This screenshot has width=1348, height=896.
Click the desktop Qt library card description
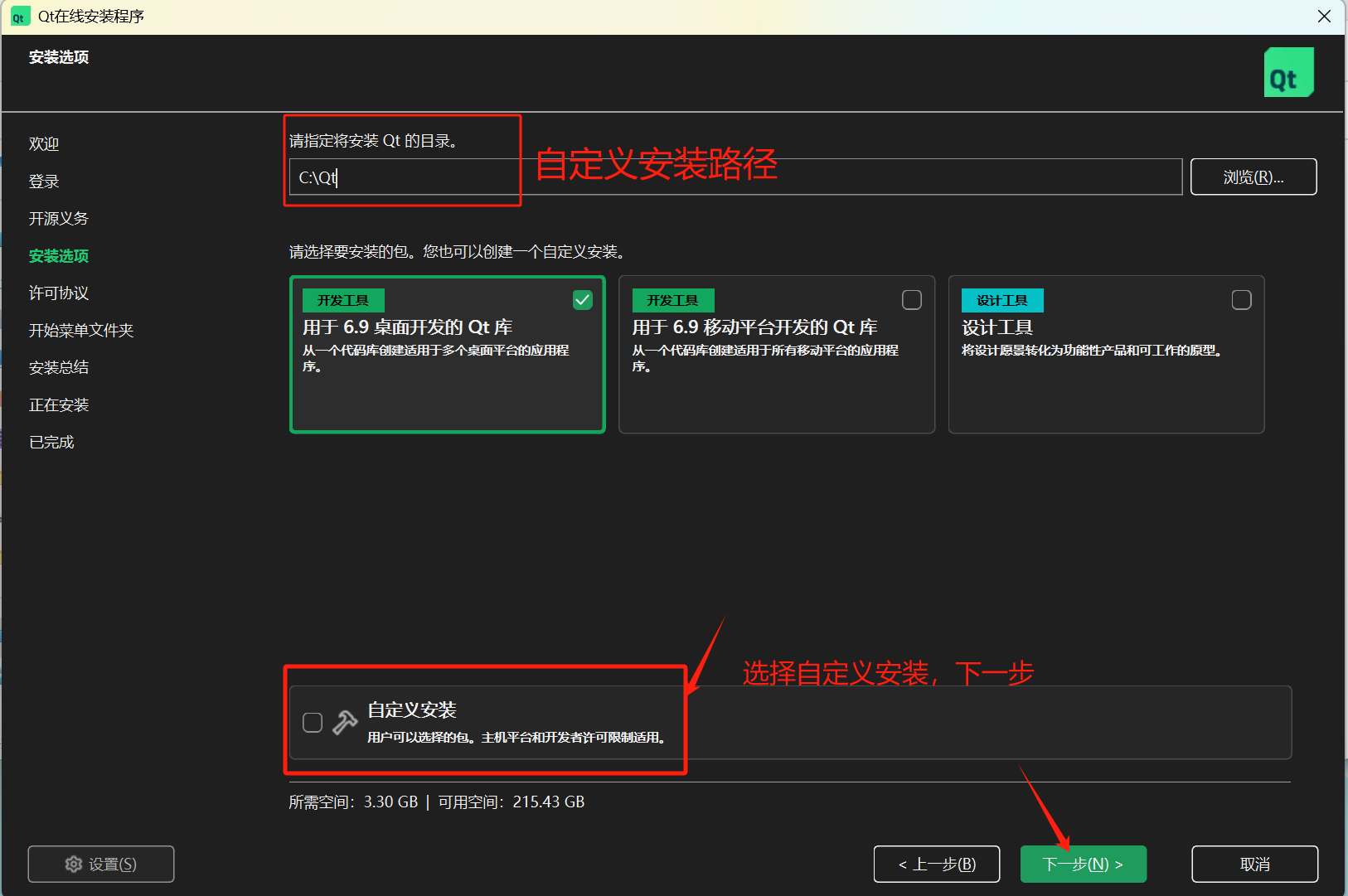[x=436, y=358]
